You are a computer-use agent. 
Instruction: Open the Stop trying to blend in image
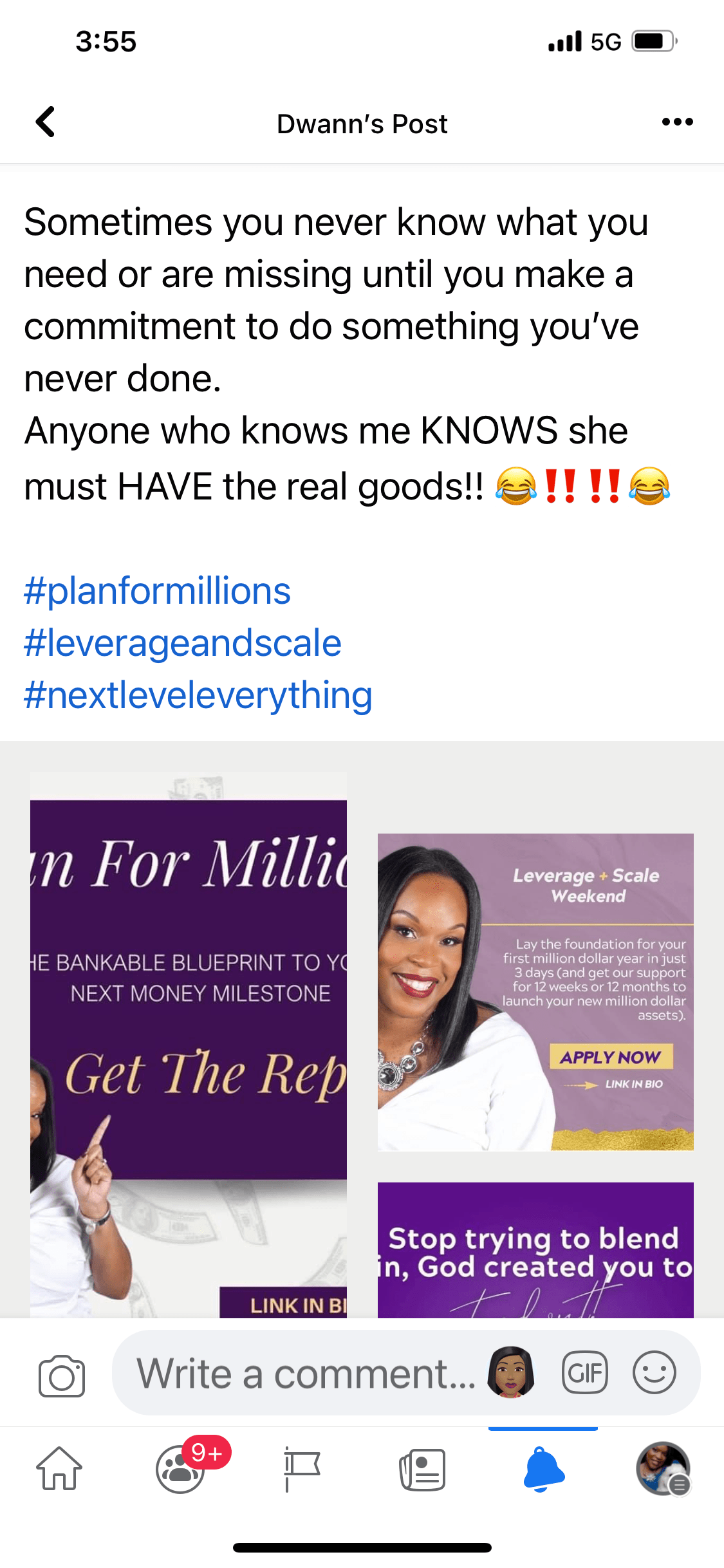click(535, 1250)
